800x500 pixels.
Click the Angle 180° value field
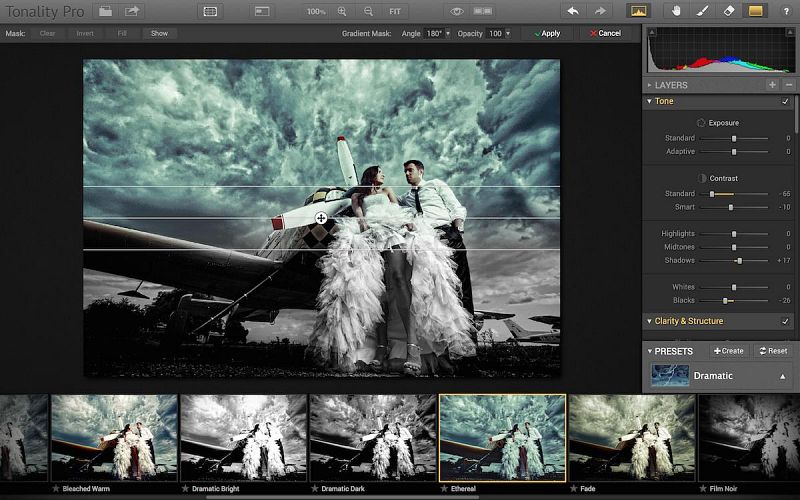434,34
